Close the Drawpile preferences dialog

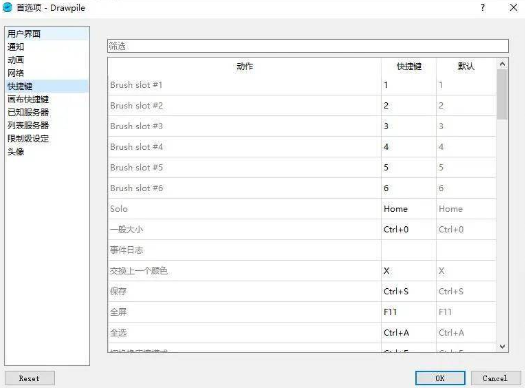pyautogui.click(x=513, y=8)
